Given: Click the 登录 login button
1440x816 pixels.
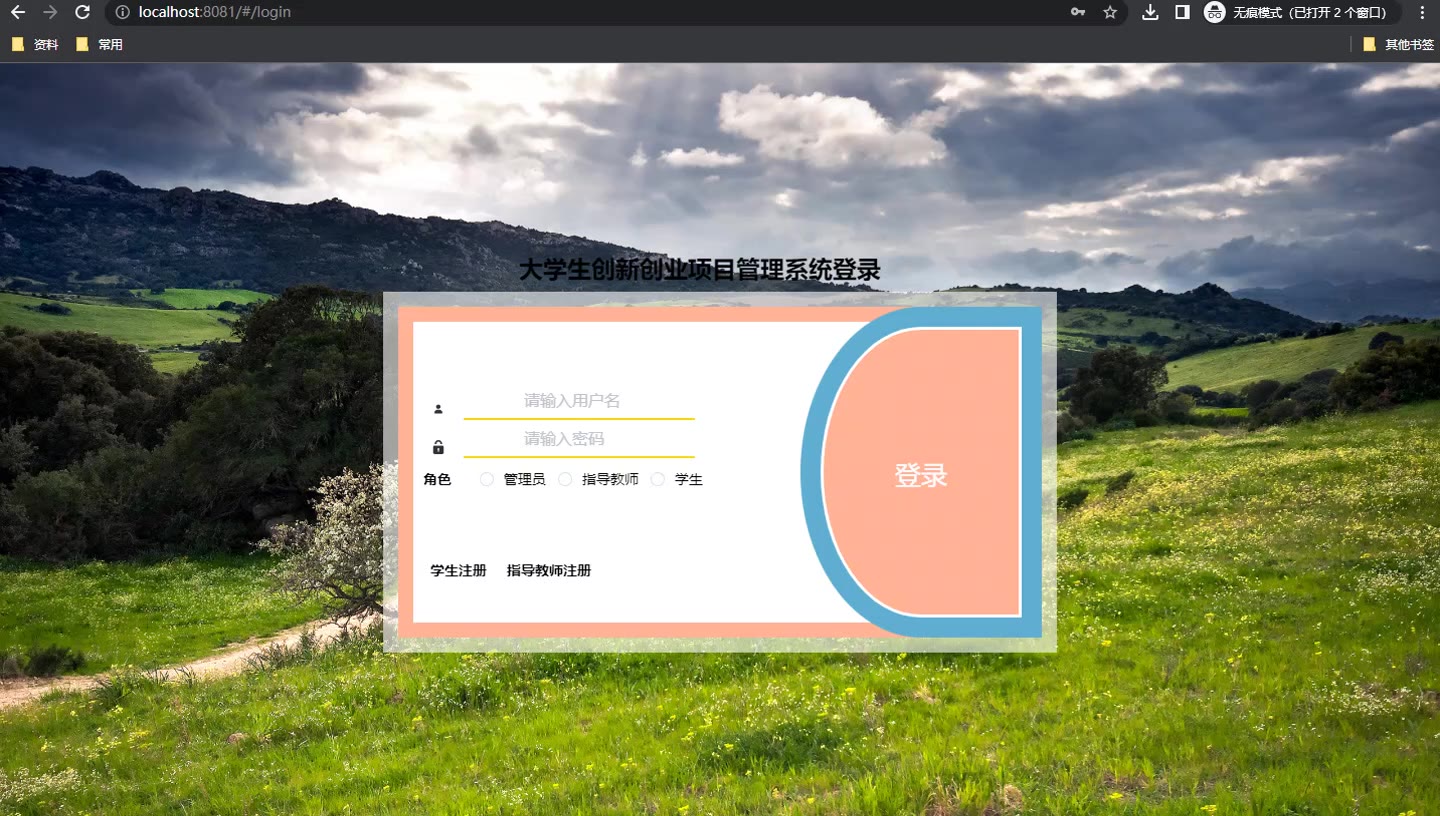Looking at the screenshot, I should (x=921, y=472).
